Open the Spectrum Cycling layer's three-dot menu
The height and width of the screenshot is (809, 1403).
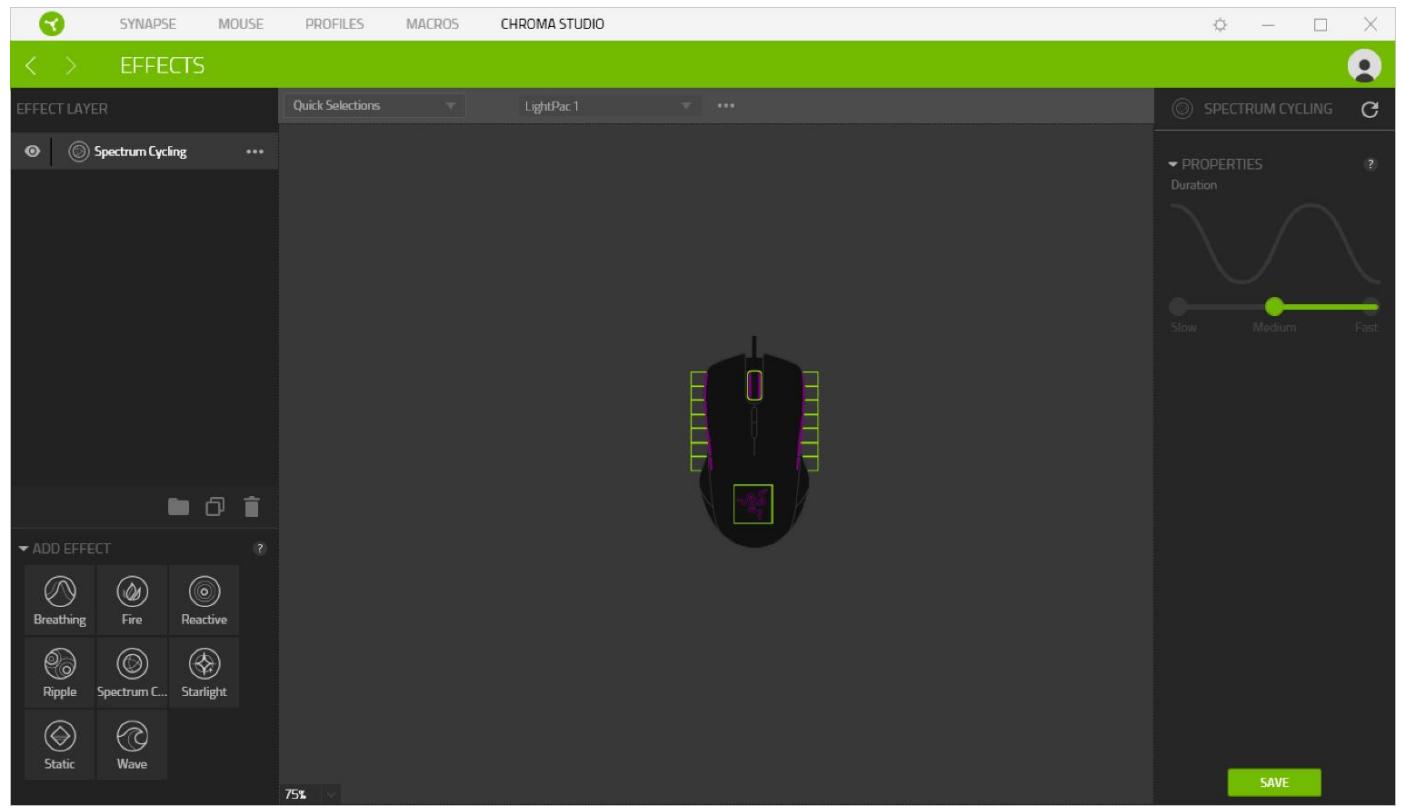click(255, 152)
